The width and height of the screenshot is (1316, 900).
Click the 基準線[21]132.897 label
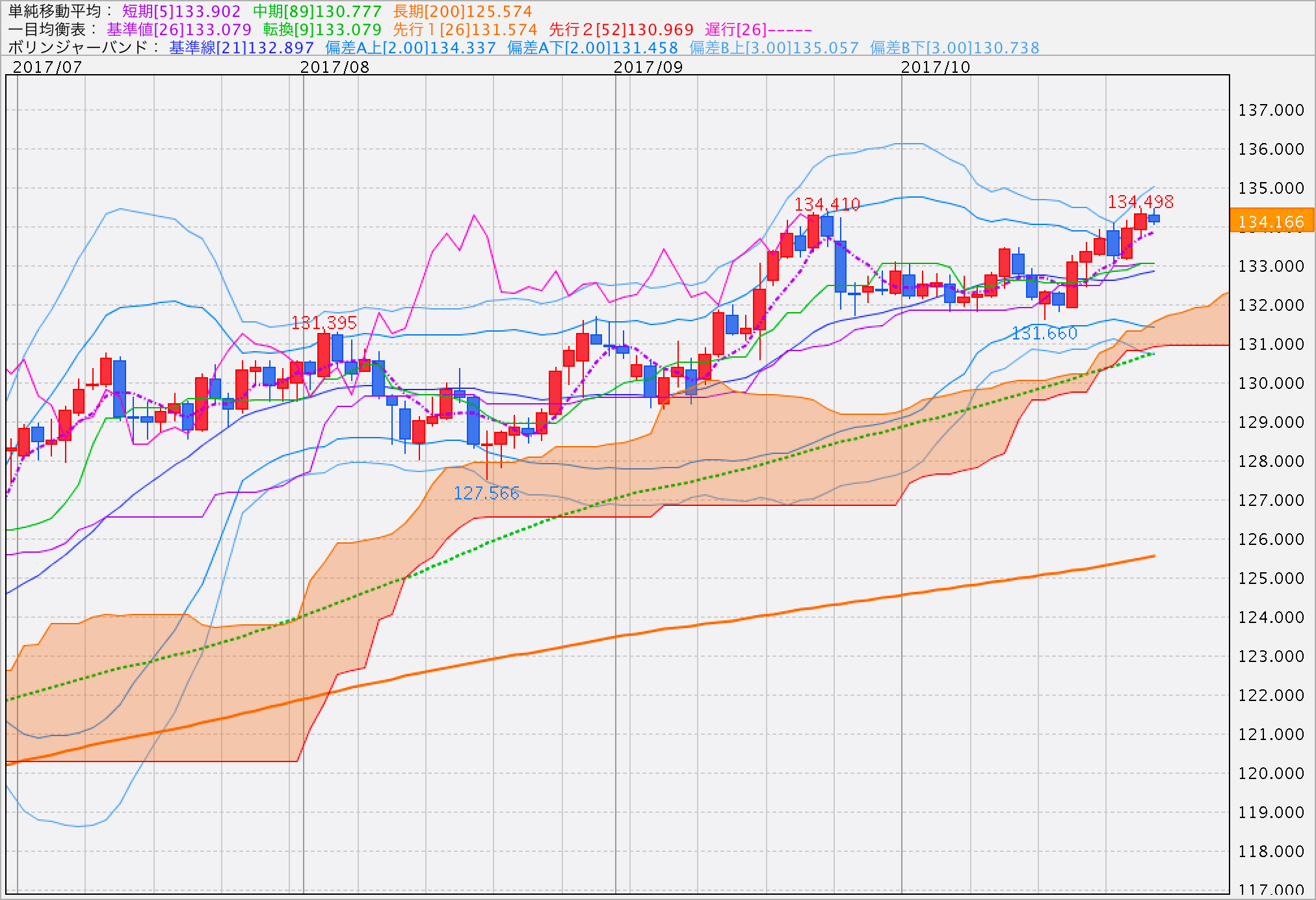tap(241, 47)
